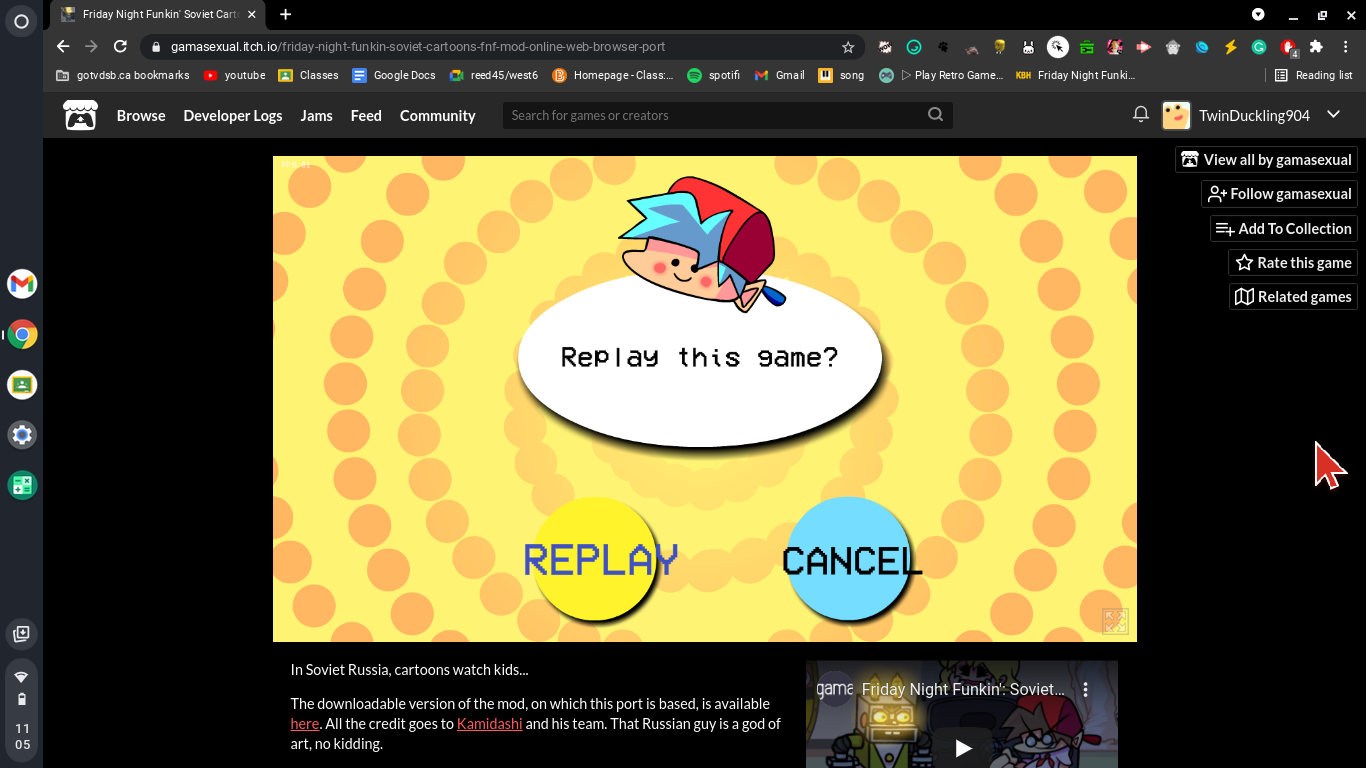Open the pink video camera extension
This screenshot has width=1366, height=768.
pos(1144,47)
